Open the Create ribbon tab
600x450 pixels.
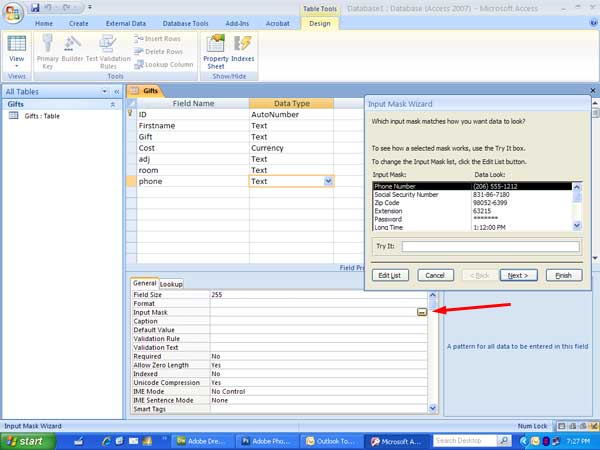(x=79, y=24)
